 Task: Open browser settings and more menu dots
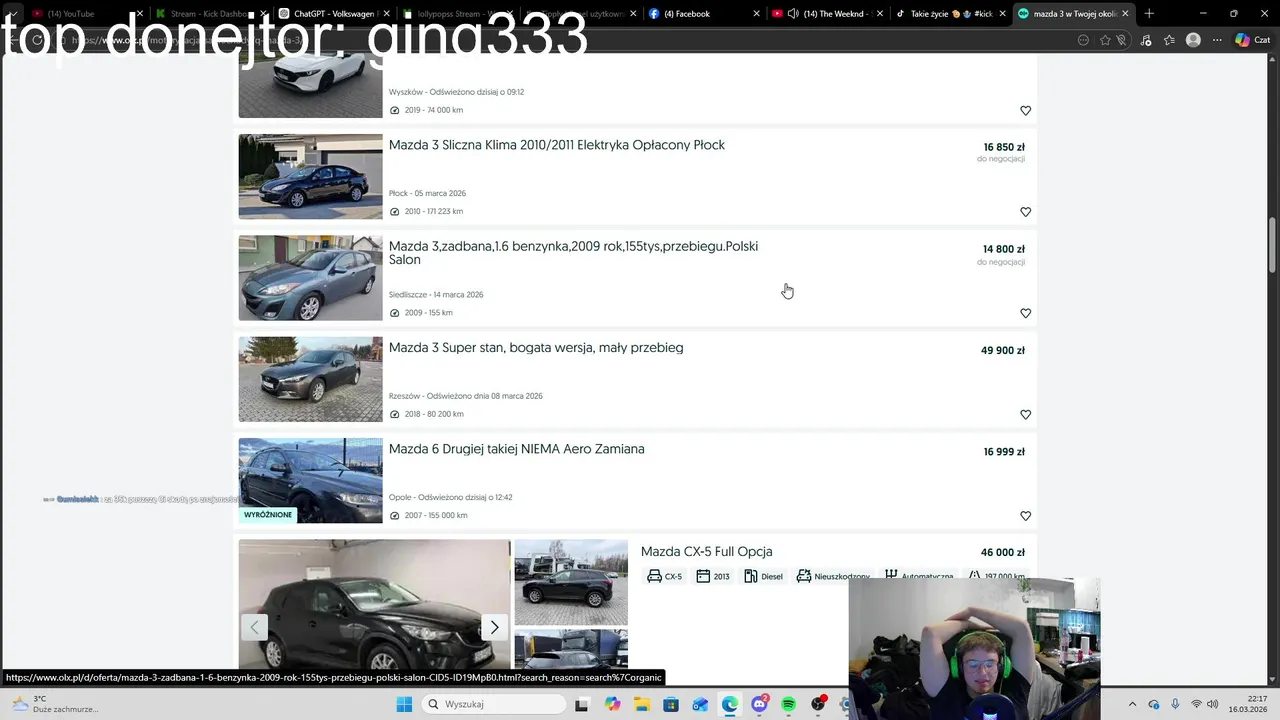(1217, 40)
